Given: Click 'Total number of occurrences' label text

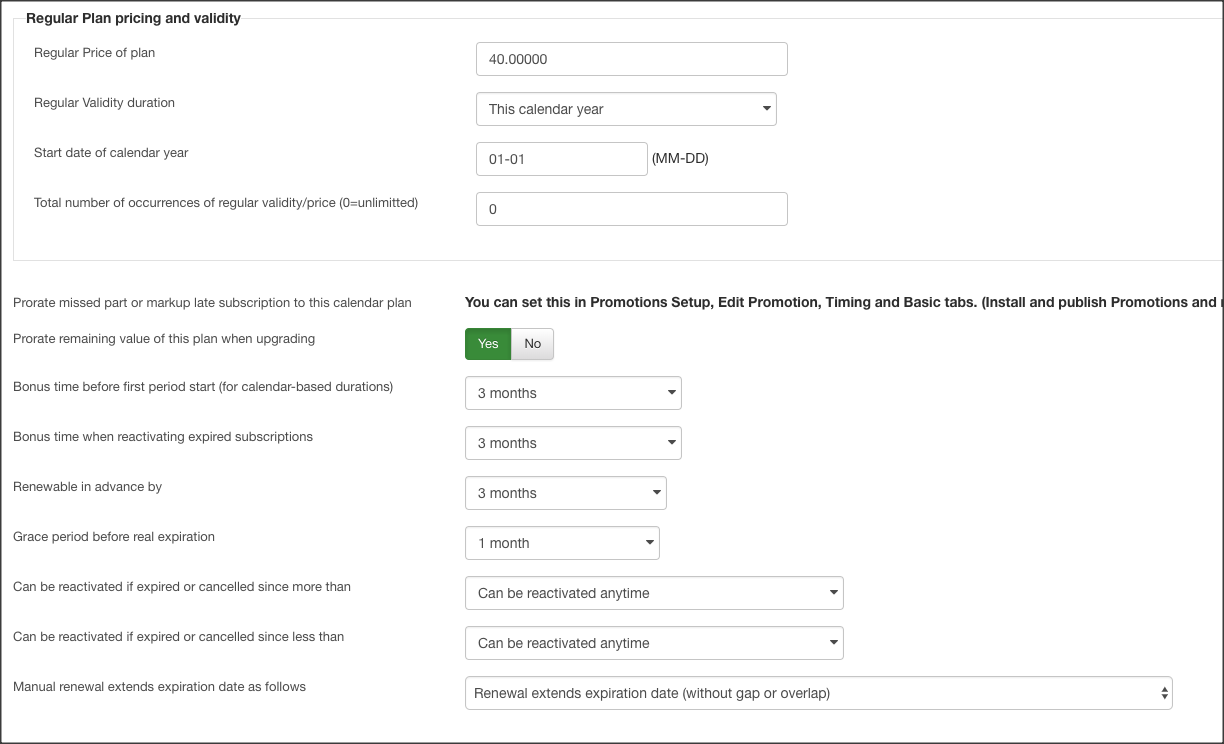Looking at the screenshot, I should pos(226,202).
